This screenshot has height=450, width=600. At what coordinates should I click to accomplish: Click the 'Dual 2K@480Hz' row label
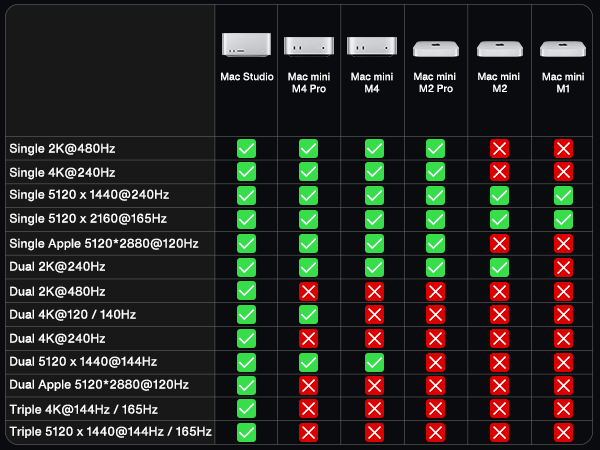point(57,292)
